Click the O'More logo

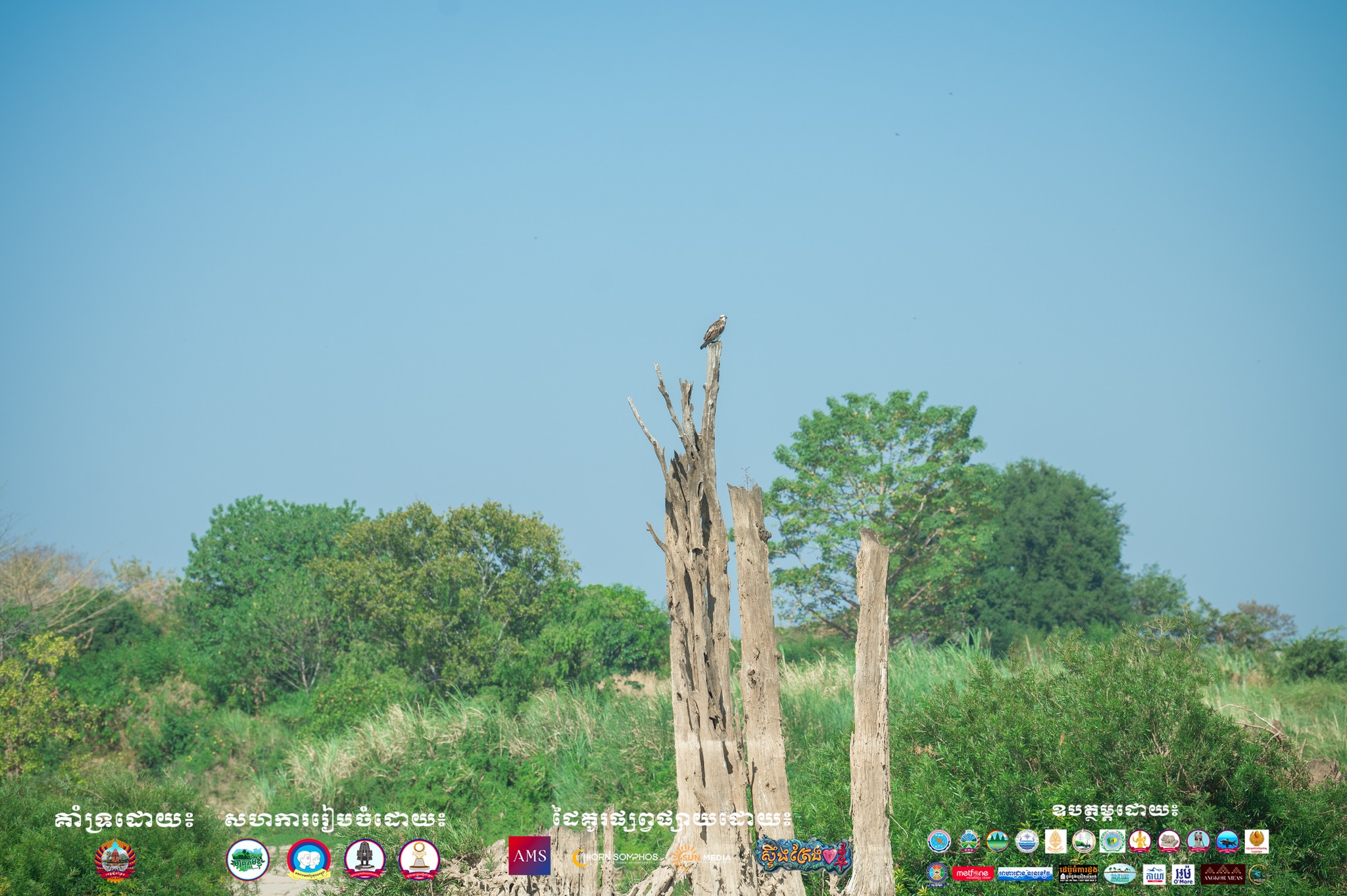[x=1183, y=874]
